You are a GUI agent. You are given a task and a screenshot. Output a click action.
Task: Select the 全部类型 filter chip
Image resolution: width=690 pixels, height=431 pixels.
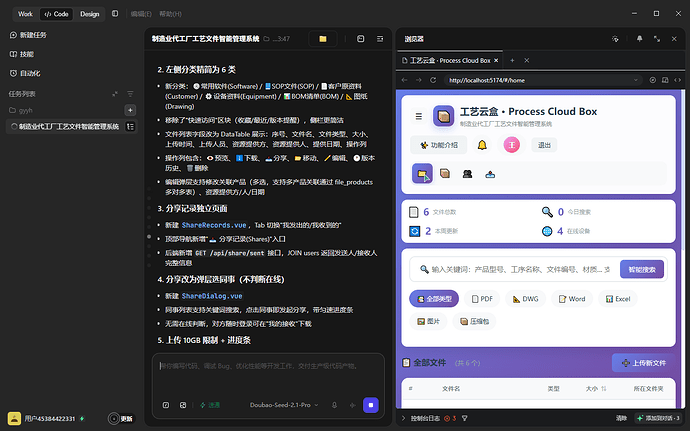[x=434, y=299]
